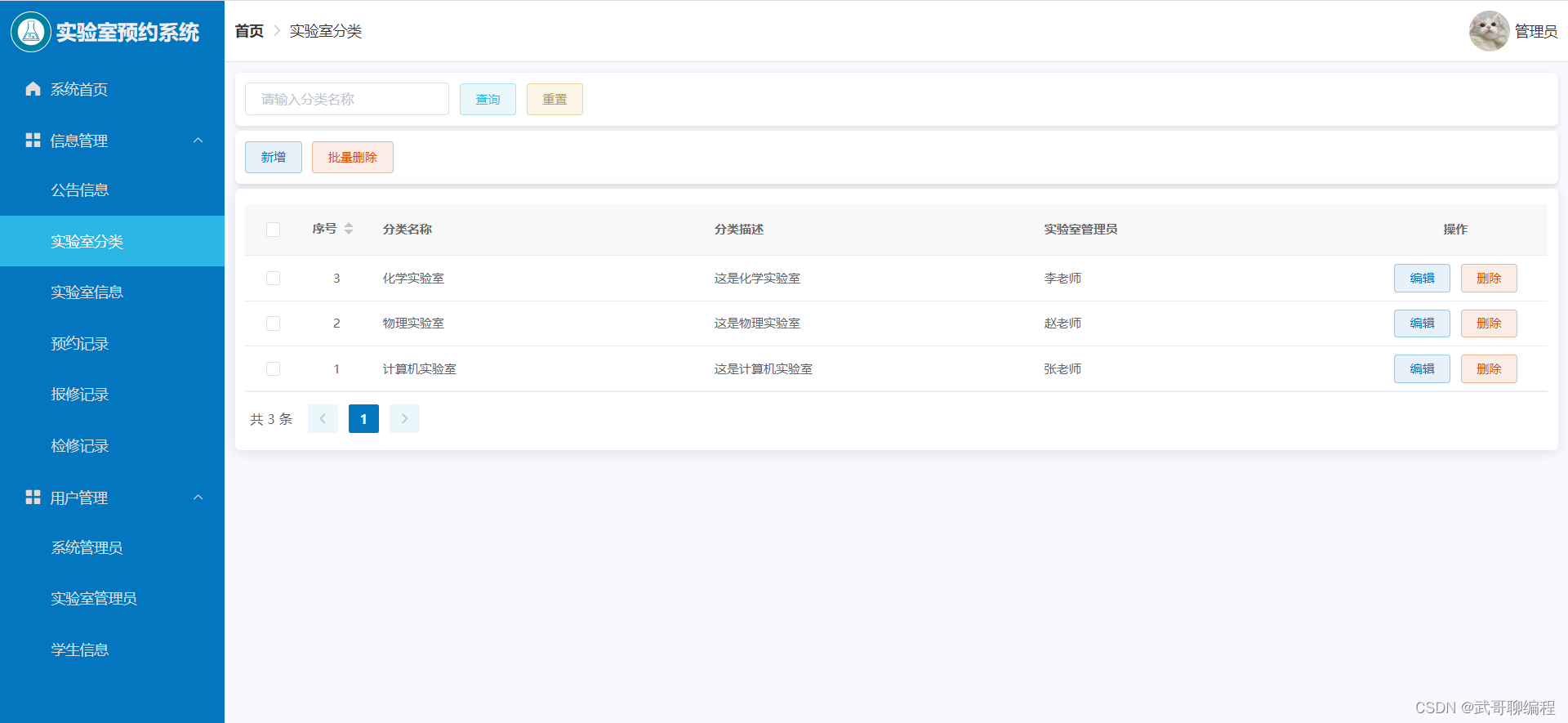Check the row for 化学实验室

tap(273, 279)
